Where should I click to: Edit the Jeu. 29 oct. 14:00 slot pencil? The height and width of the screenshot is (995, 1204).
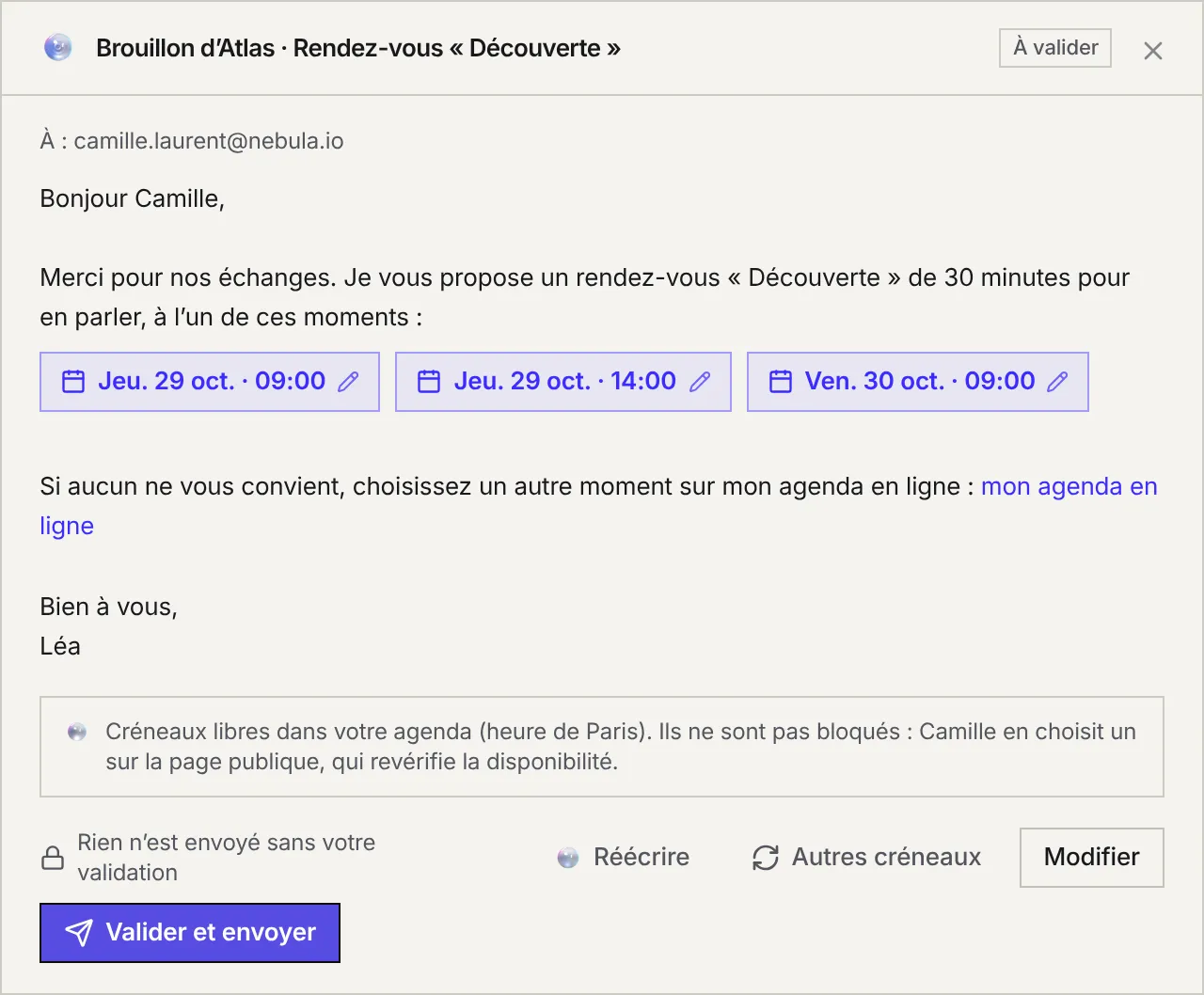pos(700,382)
